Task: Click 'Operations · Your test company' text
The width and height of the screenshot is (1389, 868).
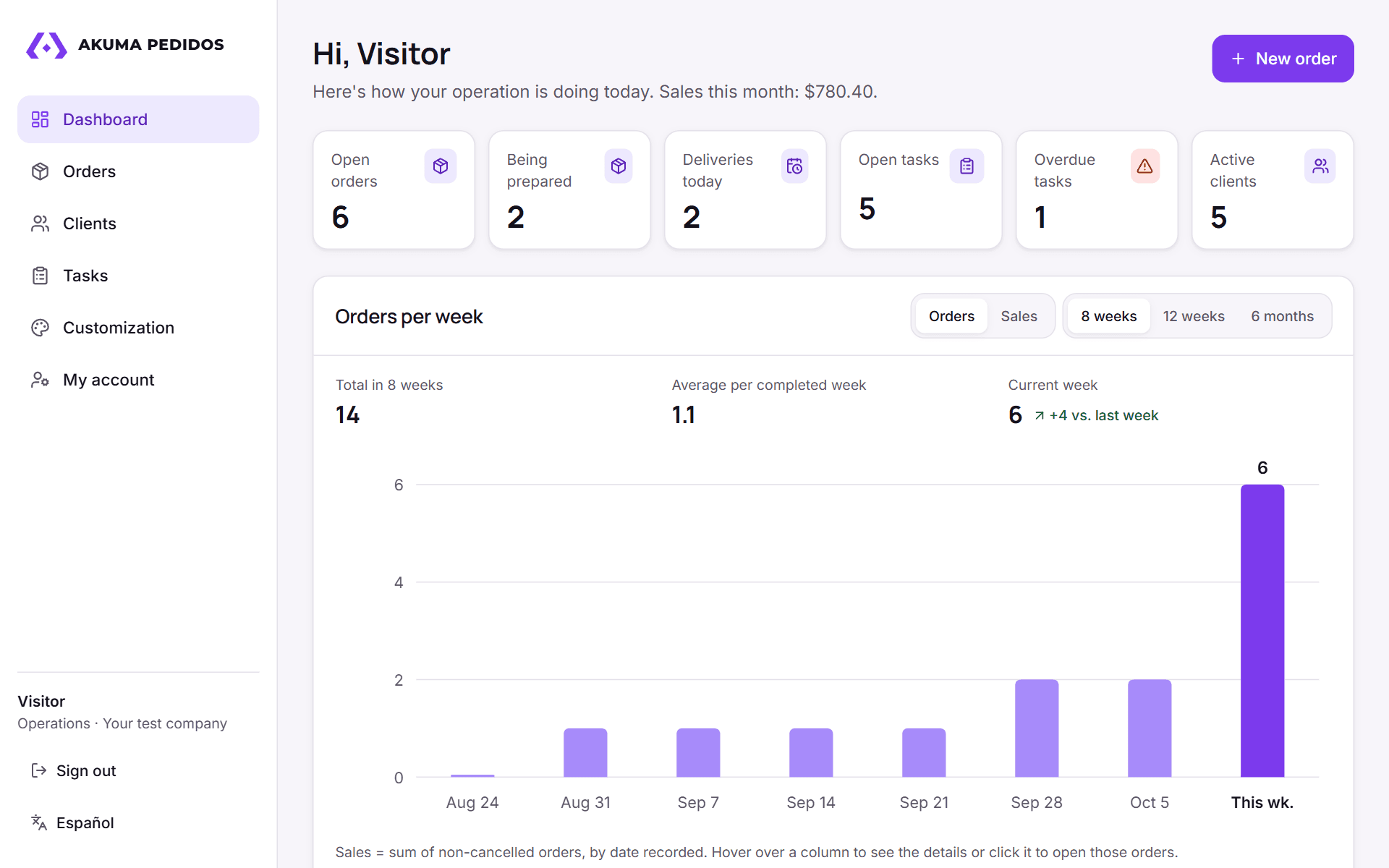Action: [122, 723]
